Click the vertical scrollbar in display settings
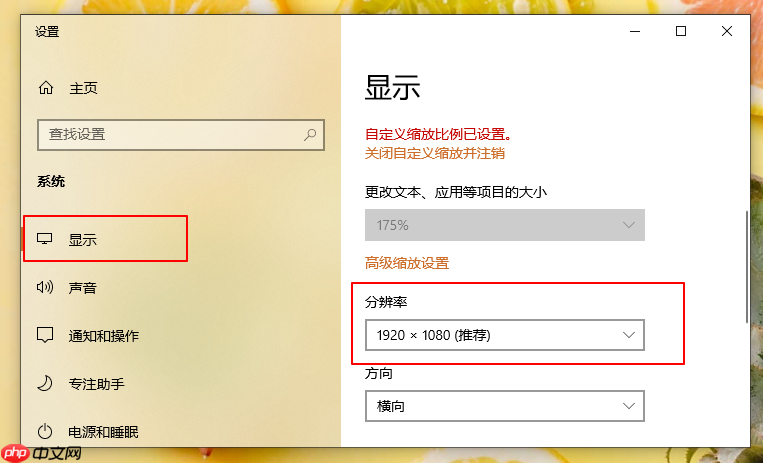763x463 pixels. (x=745, y=266)
